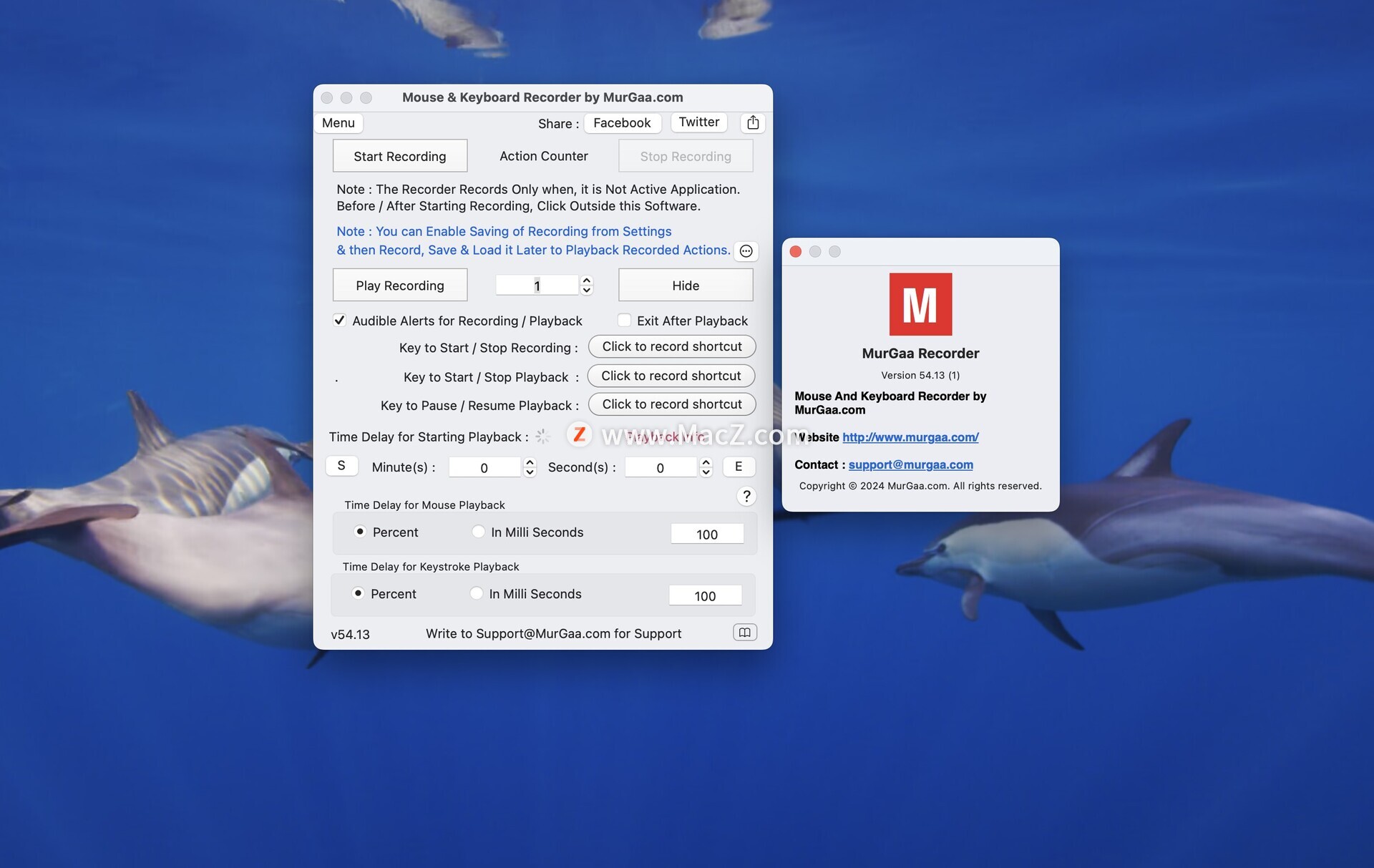Click the S button beside Minute(s)
Screen dimensions: 1374x868
[x=341, y=466]
